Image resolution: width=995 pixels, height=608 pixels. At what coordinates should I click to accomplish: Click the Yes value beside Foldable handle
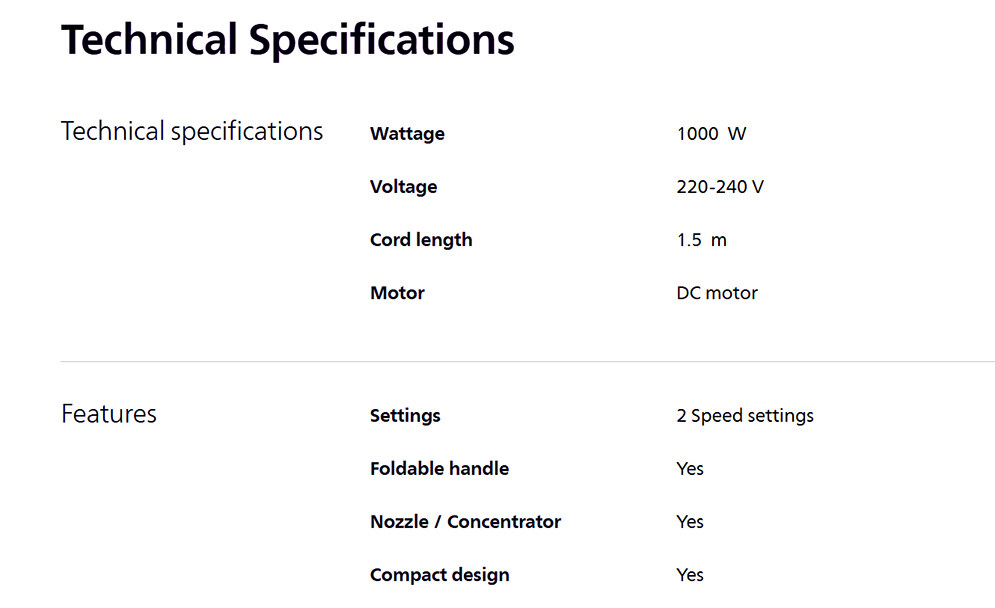click(x=690, y=469)
